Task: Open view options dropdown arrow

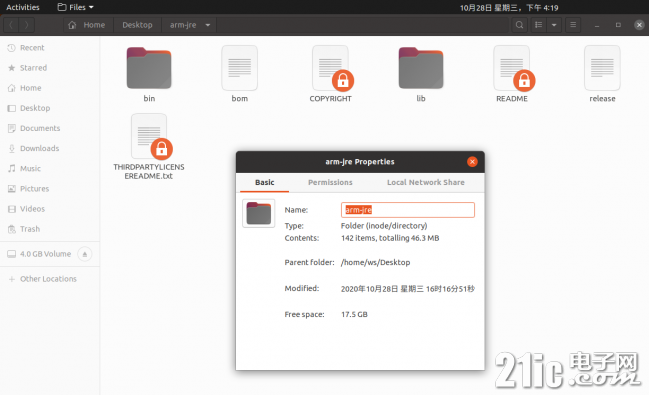Action: pyautogui.click(x=554, y=25)
